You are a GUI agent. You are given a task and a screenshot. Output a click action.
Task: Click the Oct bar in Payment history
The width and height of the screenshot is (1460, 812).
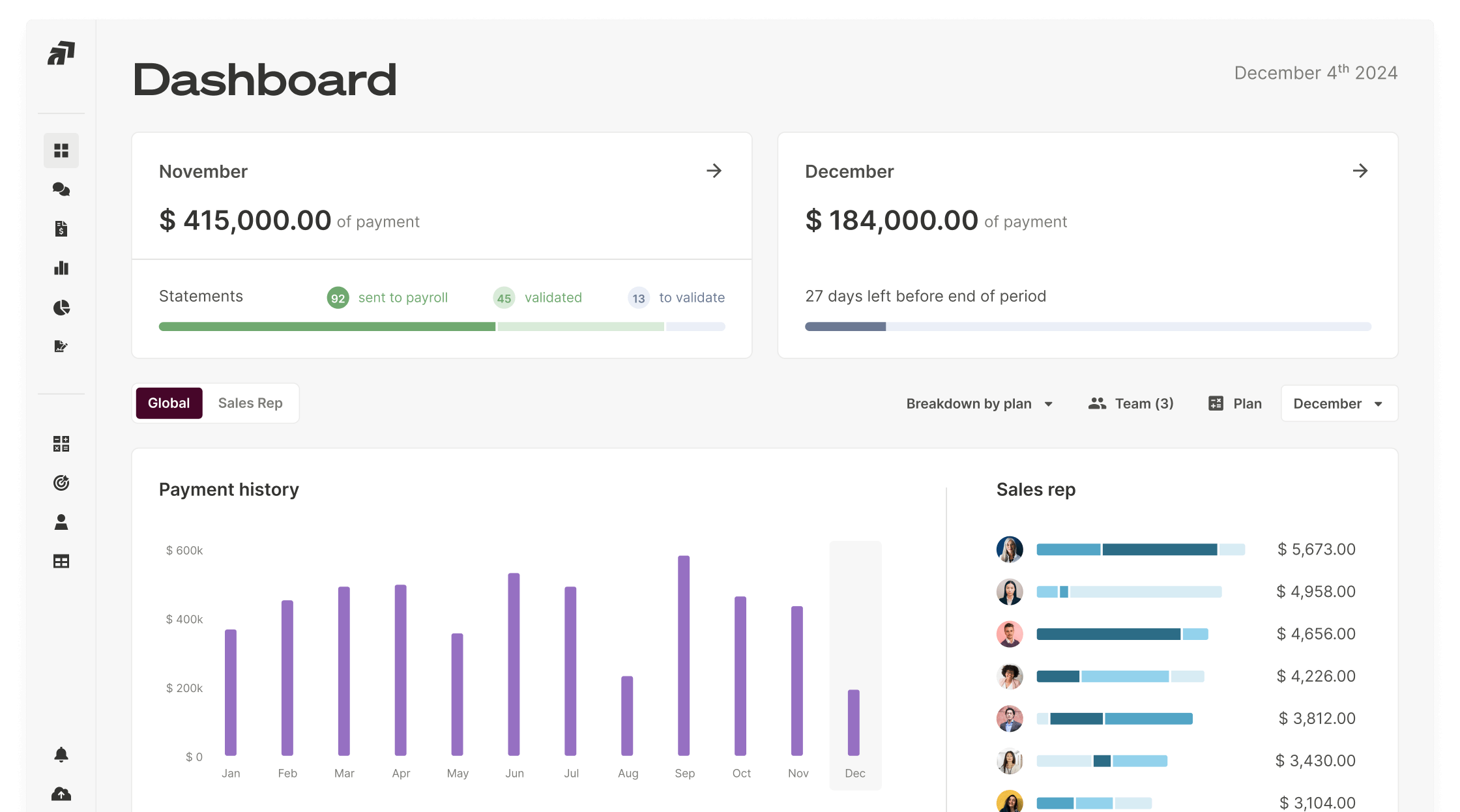(740, 676)
